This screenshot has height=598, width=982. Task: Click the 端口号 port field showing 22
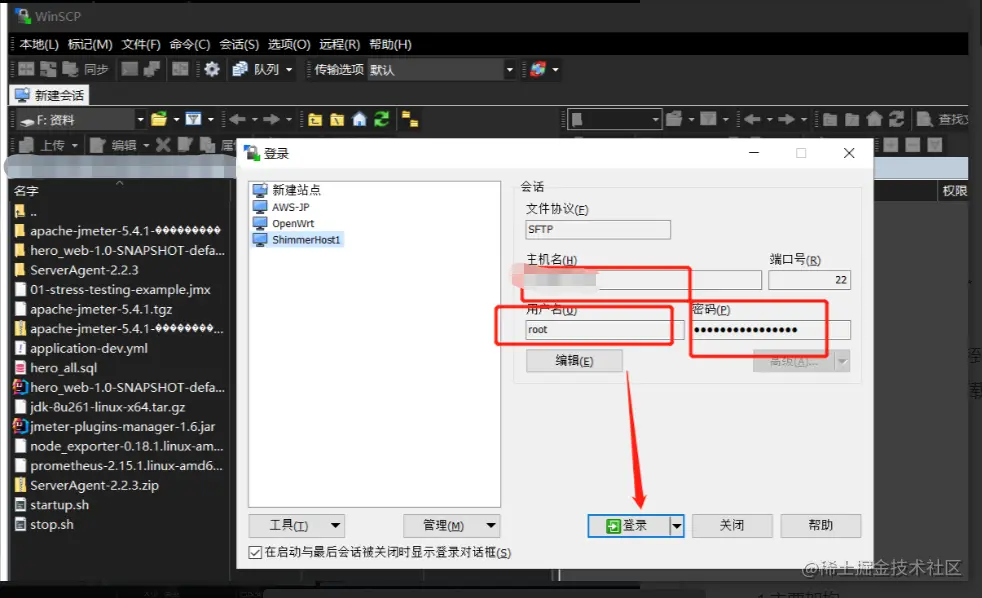click(809, 280)
